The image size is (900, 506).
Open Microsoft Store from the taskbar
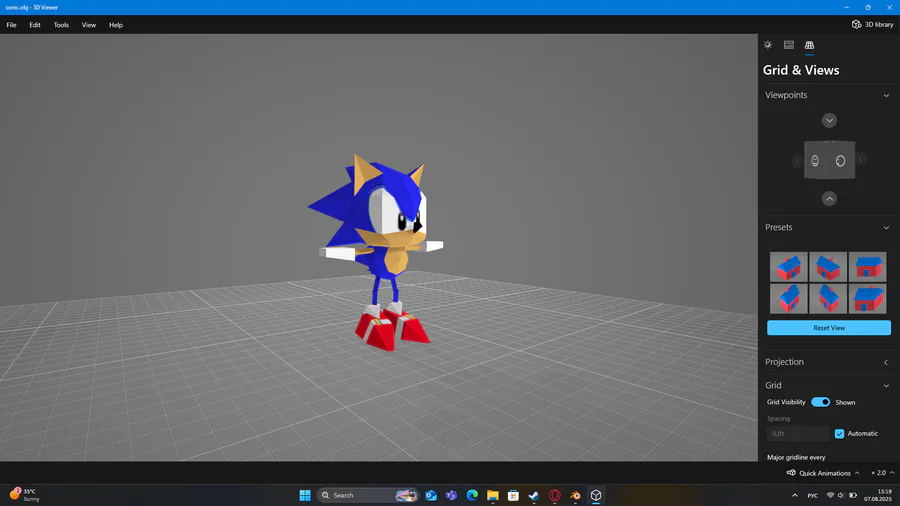pos(513,495)
